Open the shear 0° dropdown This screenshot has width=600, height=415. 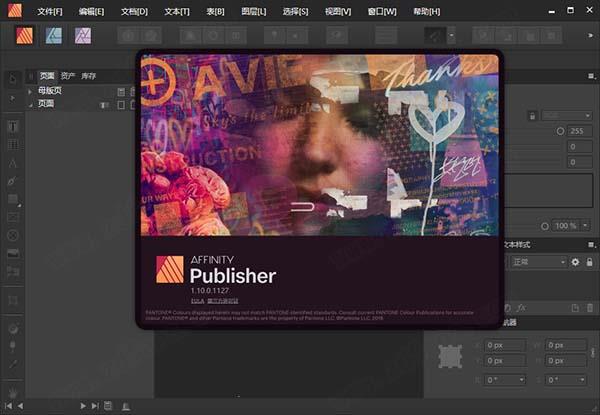[566, 380]
